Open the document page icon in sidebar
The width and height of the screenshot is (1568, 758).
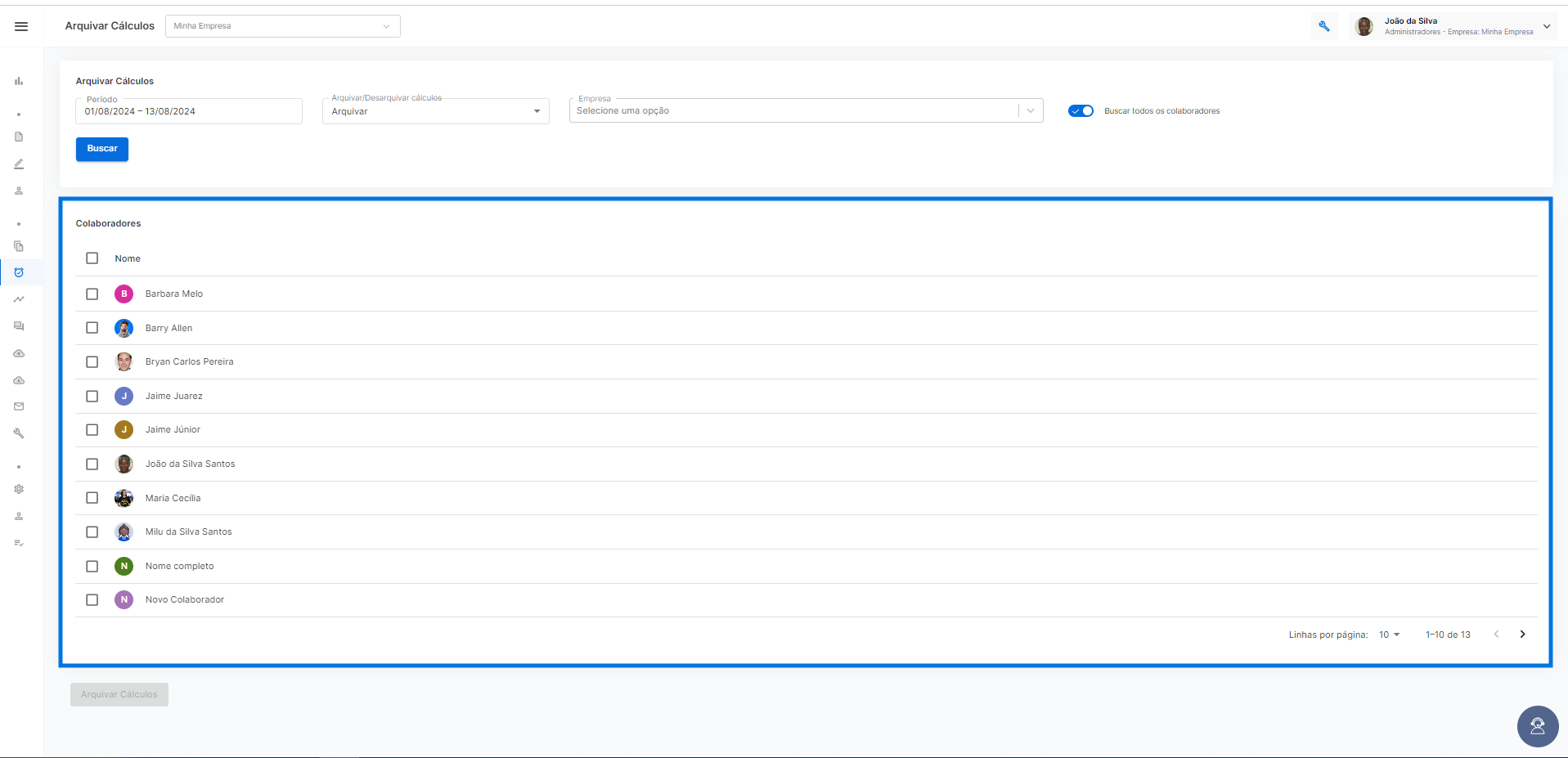[x=19, y=137]
